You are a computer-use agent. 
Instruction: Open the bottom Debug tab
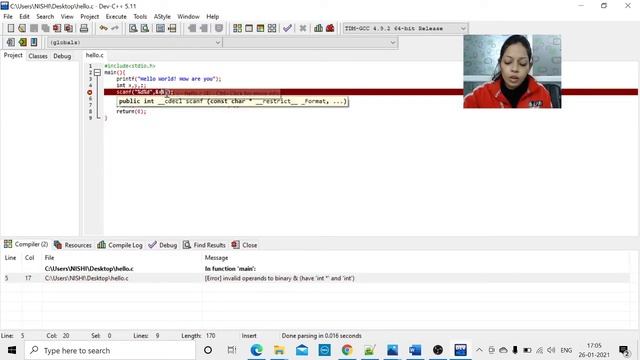[162, 245]
